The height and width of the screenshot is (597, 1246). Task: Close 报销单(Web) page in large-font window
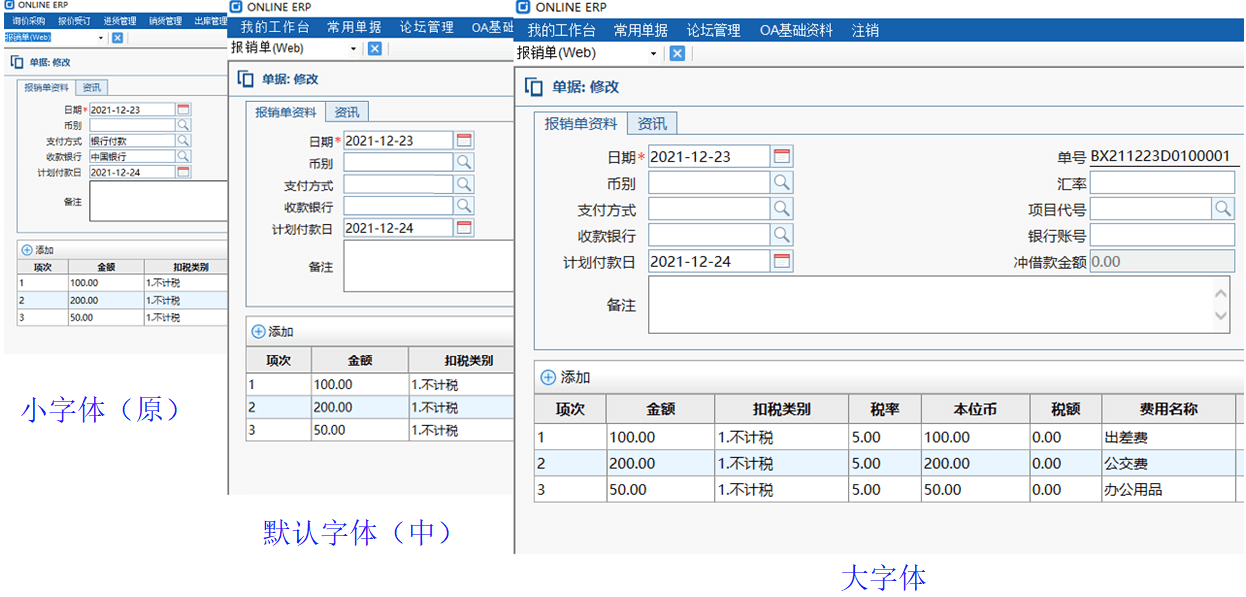coord(677,53)
